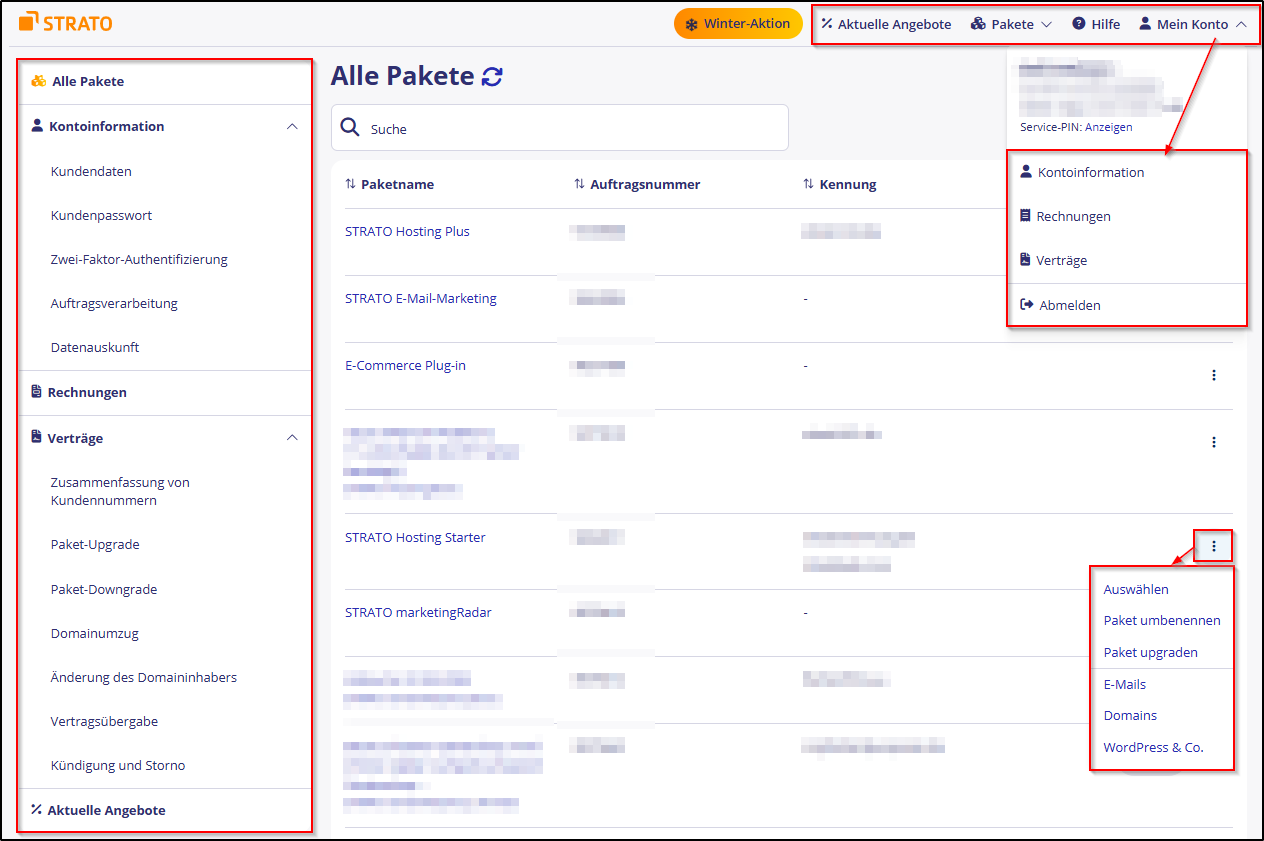This screenshot has width=1264, height=841.
Task: Click the STRATO logo
Action: click(x=66, y=22)
